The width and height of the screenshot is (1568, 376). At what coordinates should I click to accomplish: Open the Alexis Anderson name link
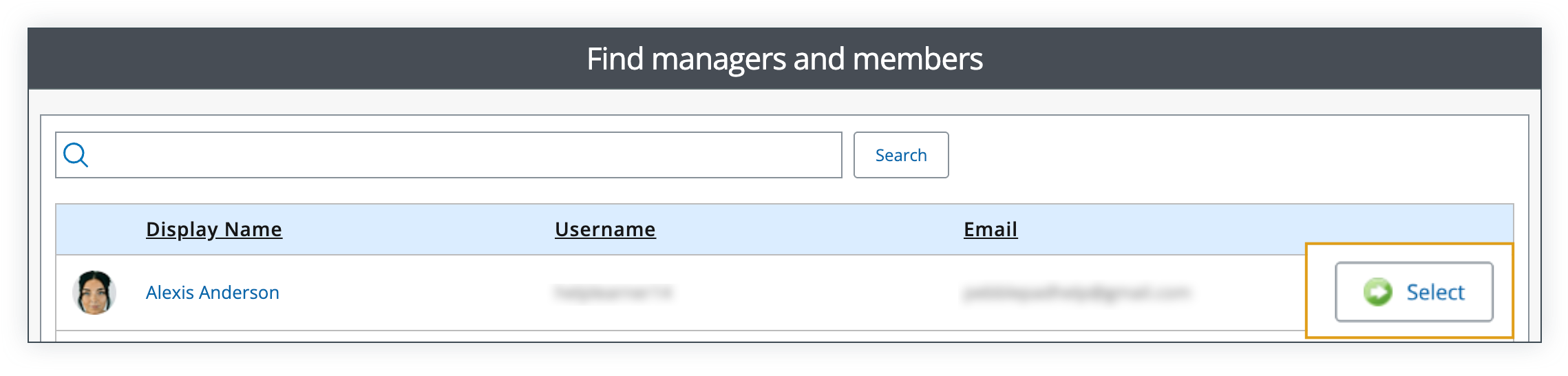click(213, 293)
